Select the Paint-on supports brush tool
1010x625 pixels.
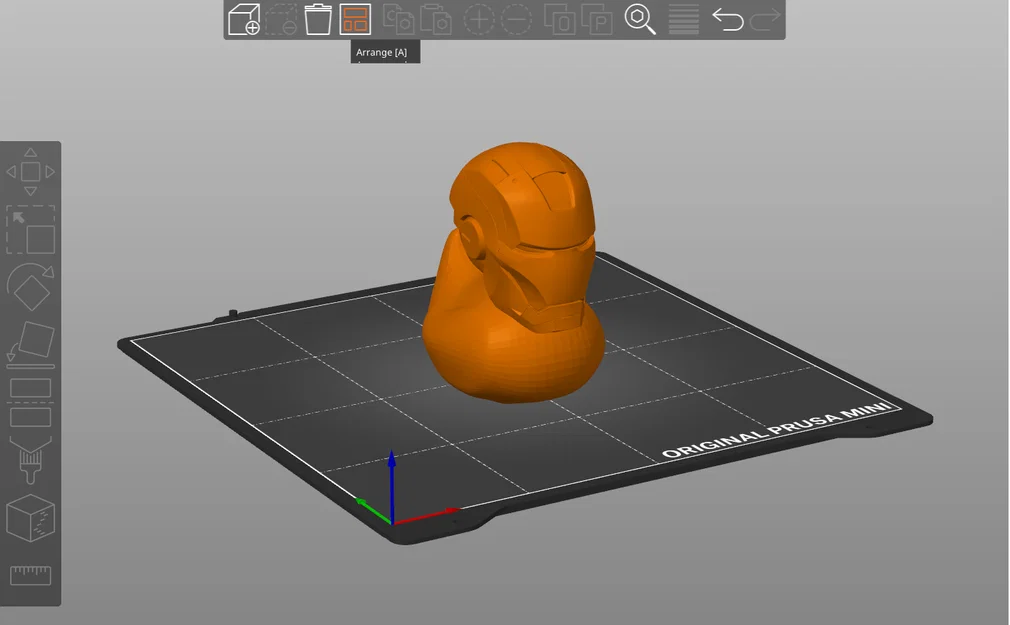coord(30,460)
